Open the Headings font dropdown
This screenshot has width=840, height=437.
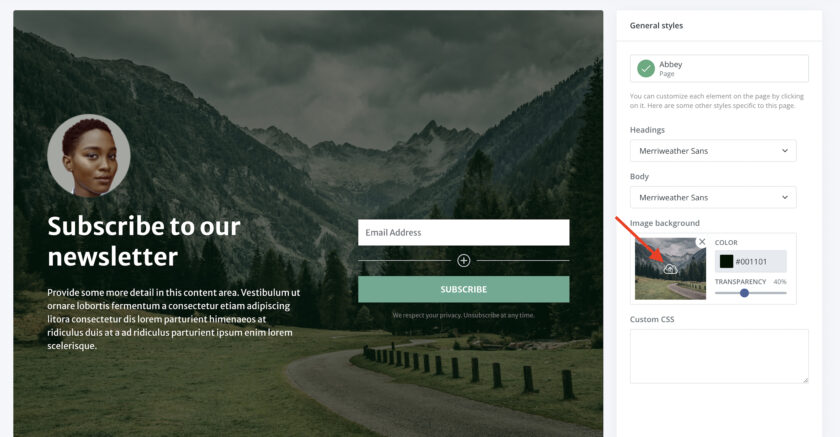713,151
